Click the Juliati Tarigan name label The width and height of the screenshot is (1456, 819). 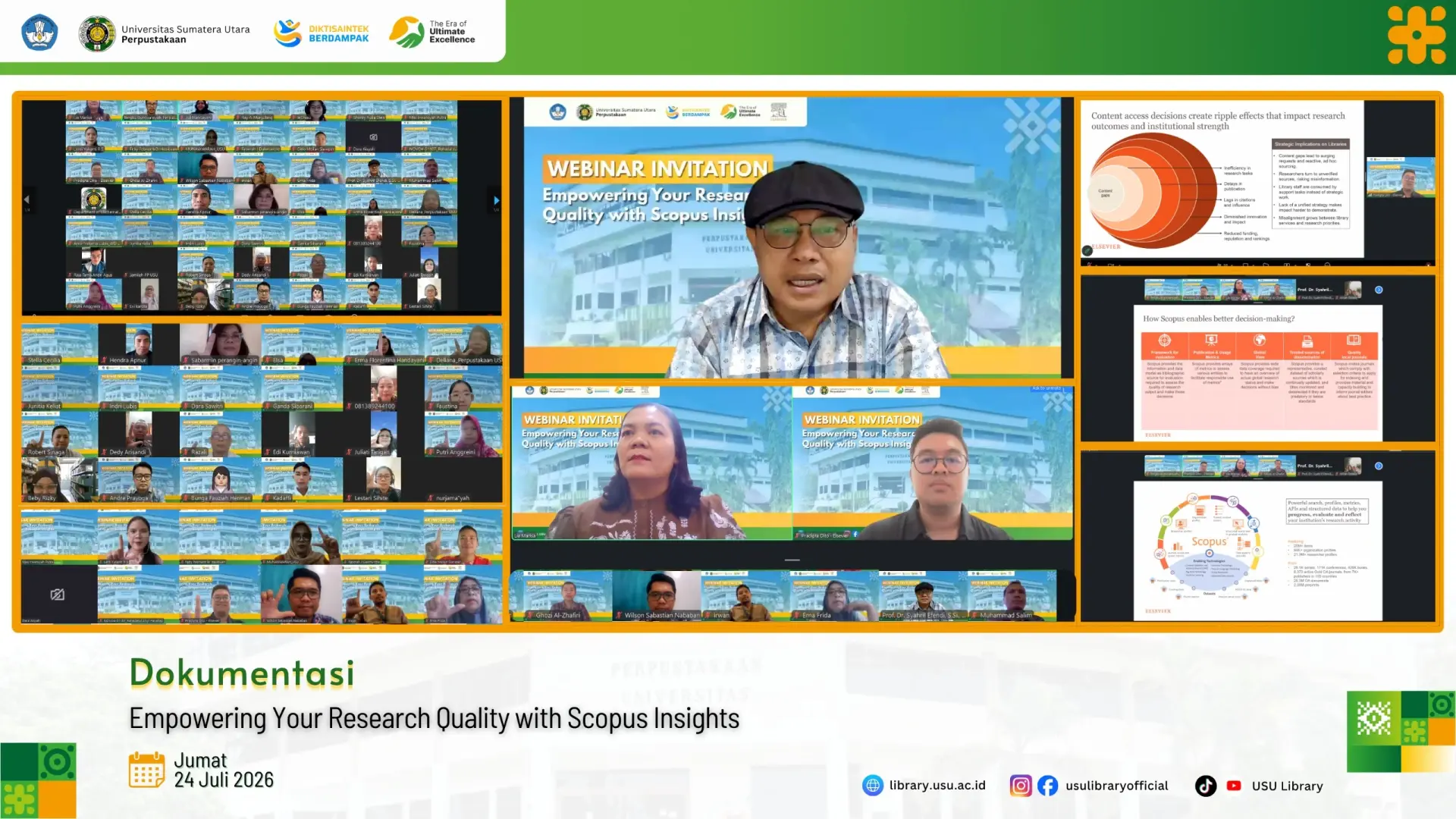tap(372, 452)
